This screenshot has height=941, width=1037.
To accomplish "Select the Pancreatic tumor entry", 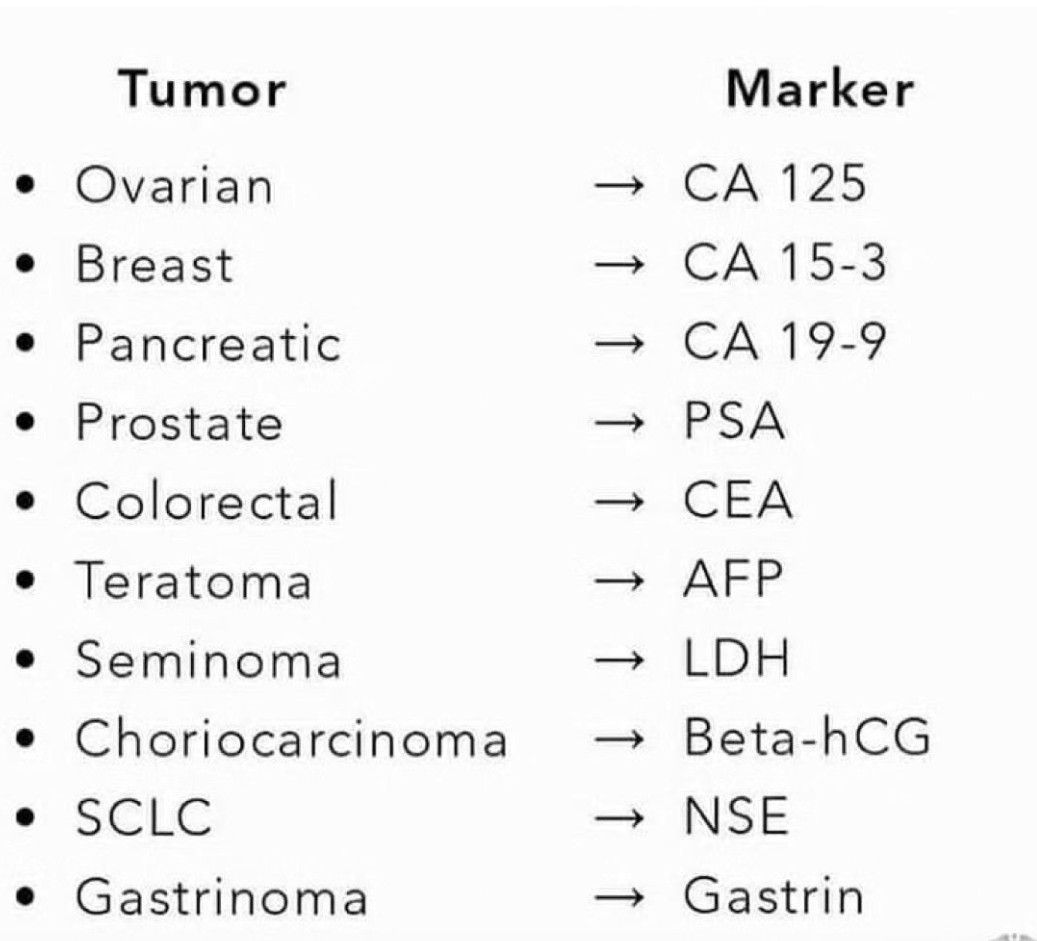I will pos(209,345).
